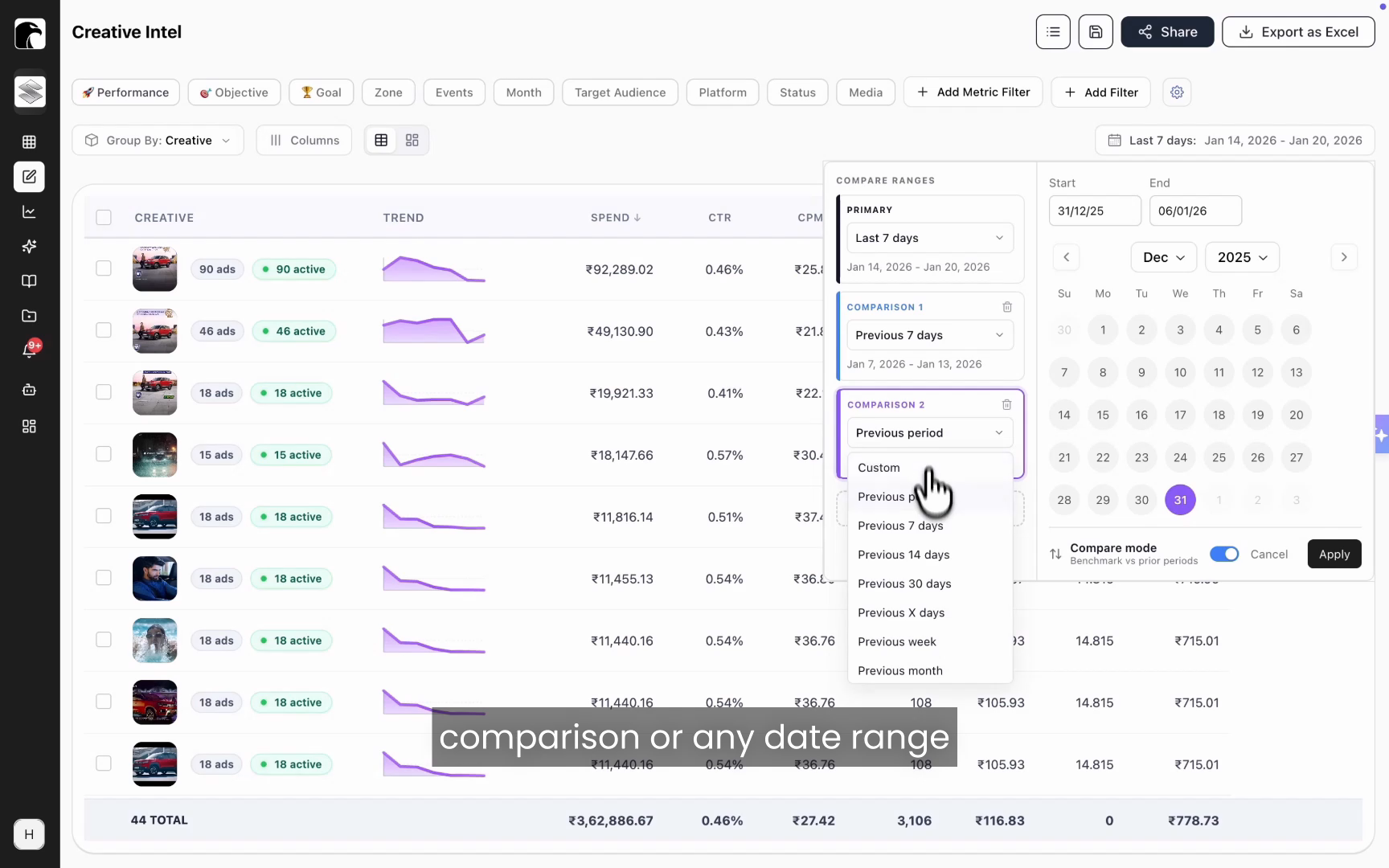Switch to grid card view icon
Image resolution: width=1389 pixels, height=868 pixels.
pyautogui.click(x=412, y=140)
